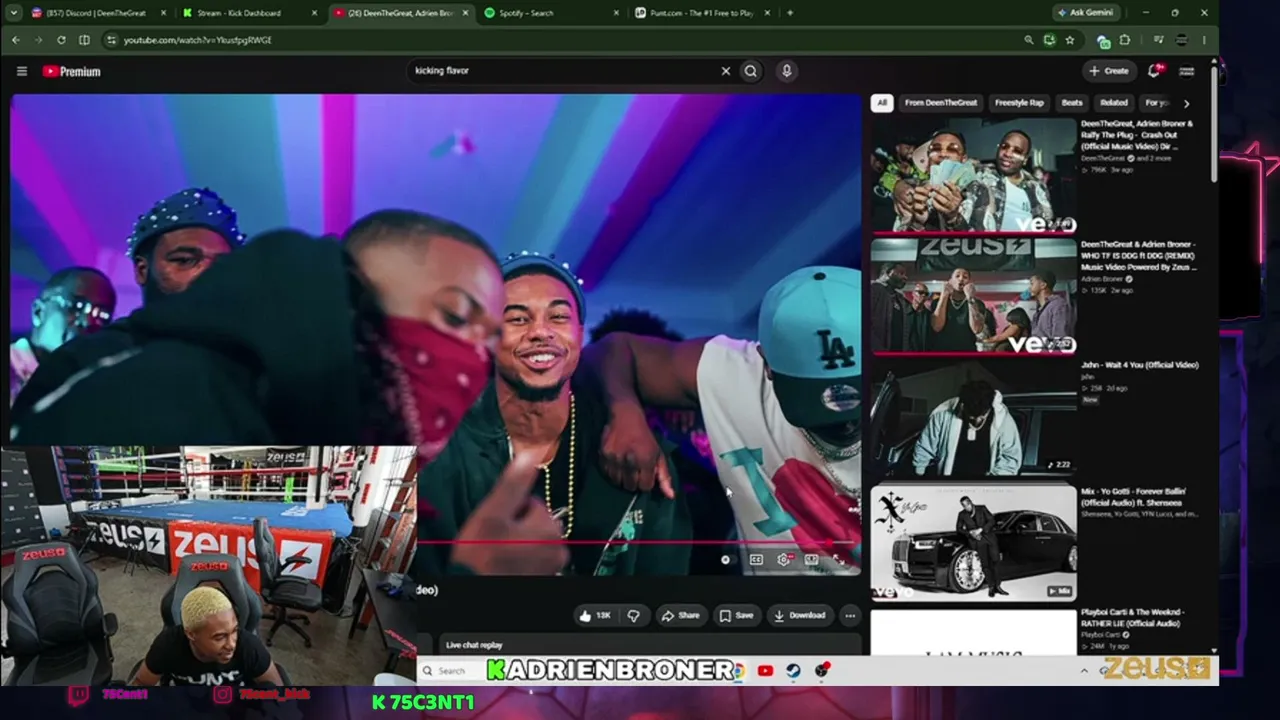Open Yo Gotti 'Forever Ballin' mix thumbnail
Screen dimensions: 1280x720
[x=973, y=542]
